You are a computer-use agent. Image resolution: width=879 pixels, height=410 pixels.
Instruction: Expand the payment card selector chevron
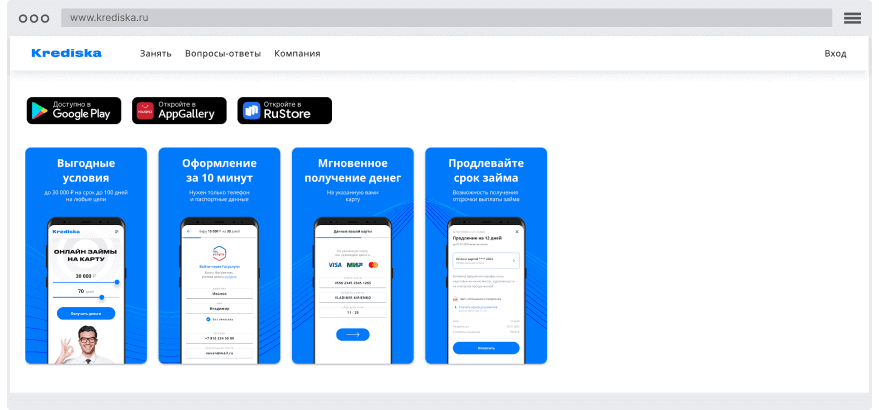pyautogui.click(x=514, y=261)
